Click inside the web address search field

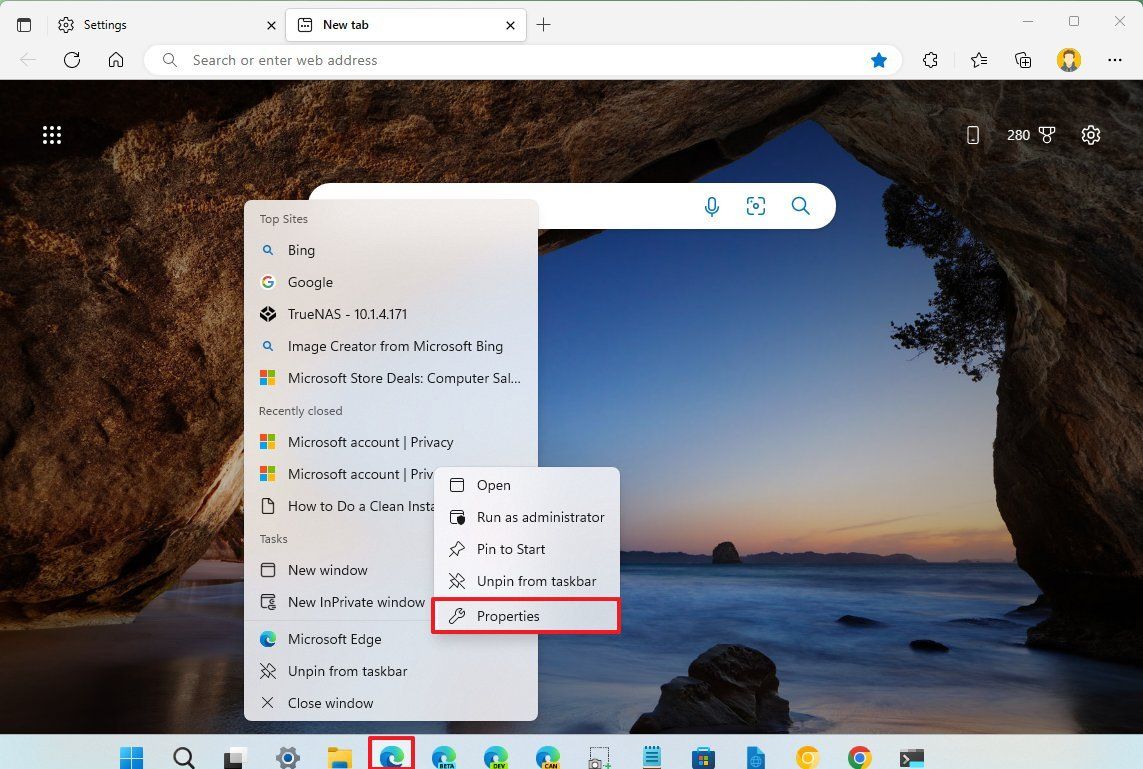coord(400,60)
